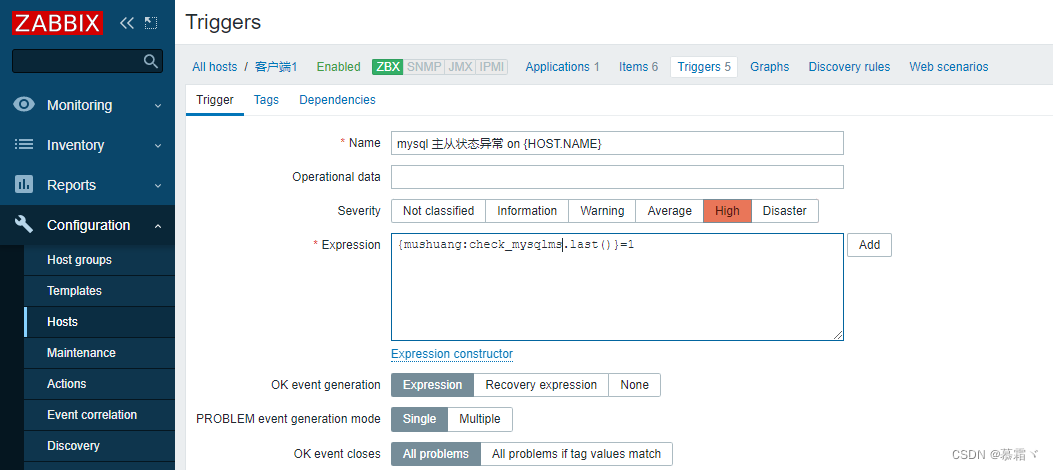Click the Configuration wrench icon
This screenshot has height=470, width=1053.
(24, 224)
